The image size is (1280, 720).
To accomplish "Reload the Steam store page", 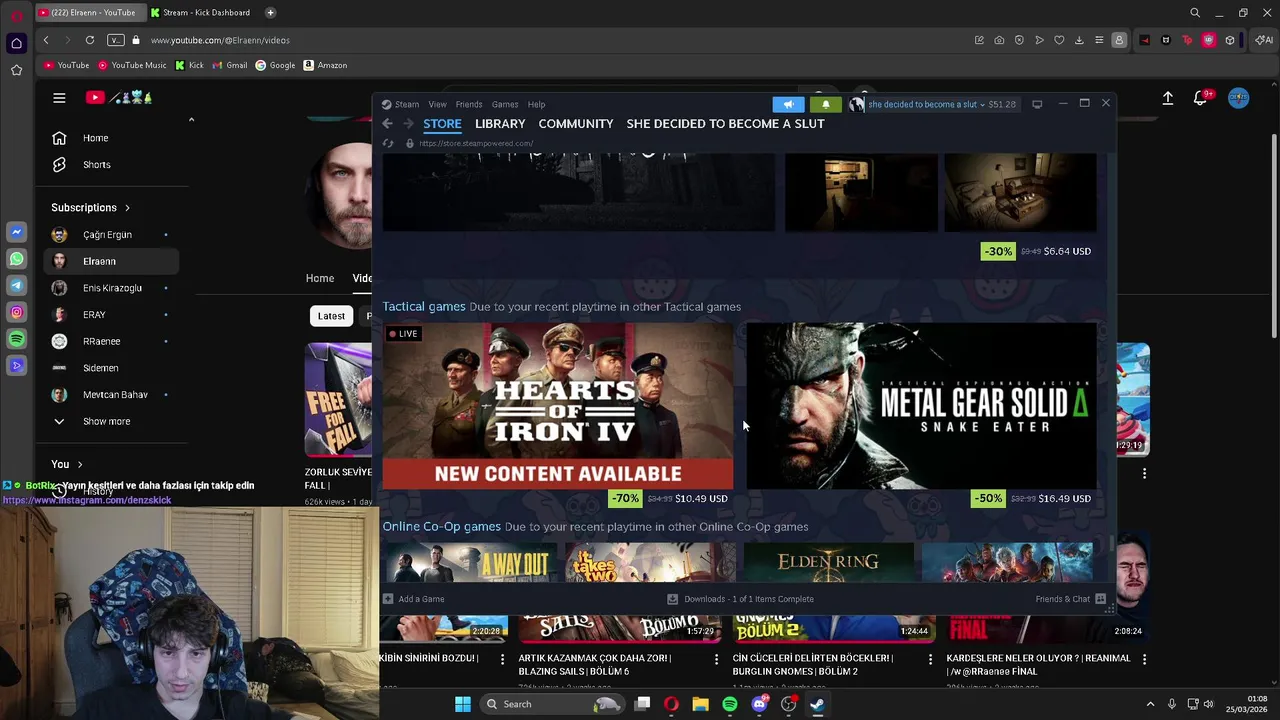I will tap(388, 143).
